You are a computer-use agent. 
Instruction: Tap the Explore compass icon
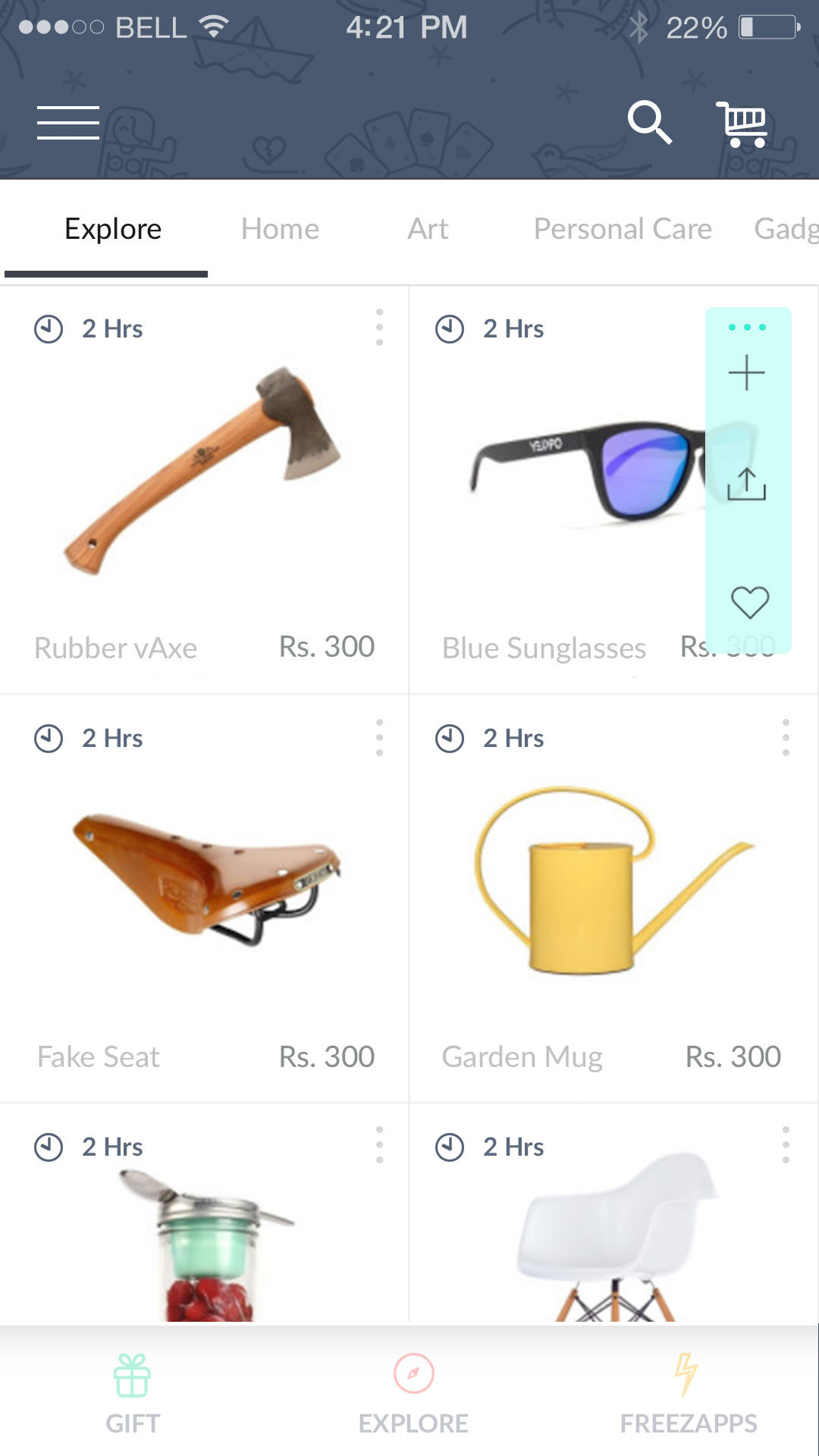pyautogui.click(x=413, y=1373)
